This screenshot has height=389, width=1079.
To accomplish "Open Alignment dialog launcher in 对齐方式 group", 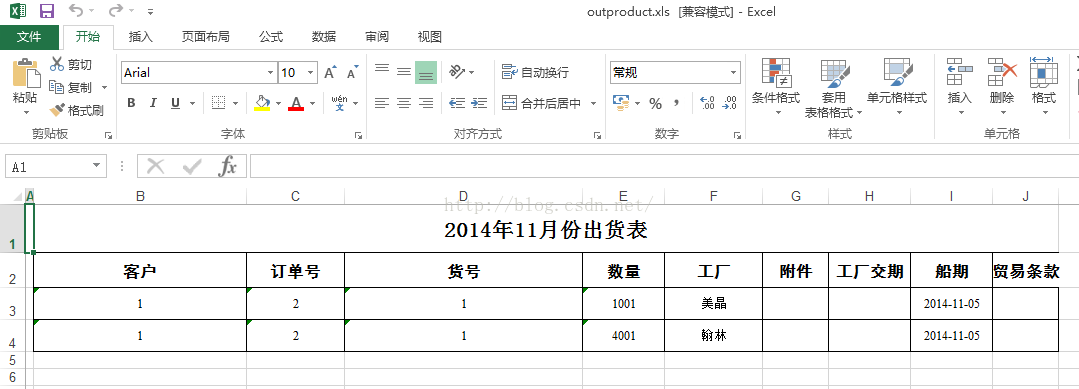I will click(x=597, y=136).
